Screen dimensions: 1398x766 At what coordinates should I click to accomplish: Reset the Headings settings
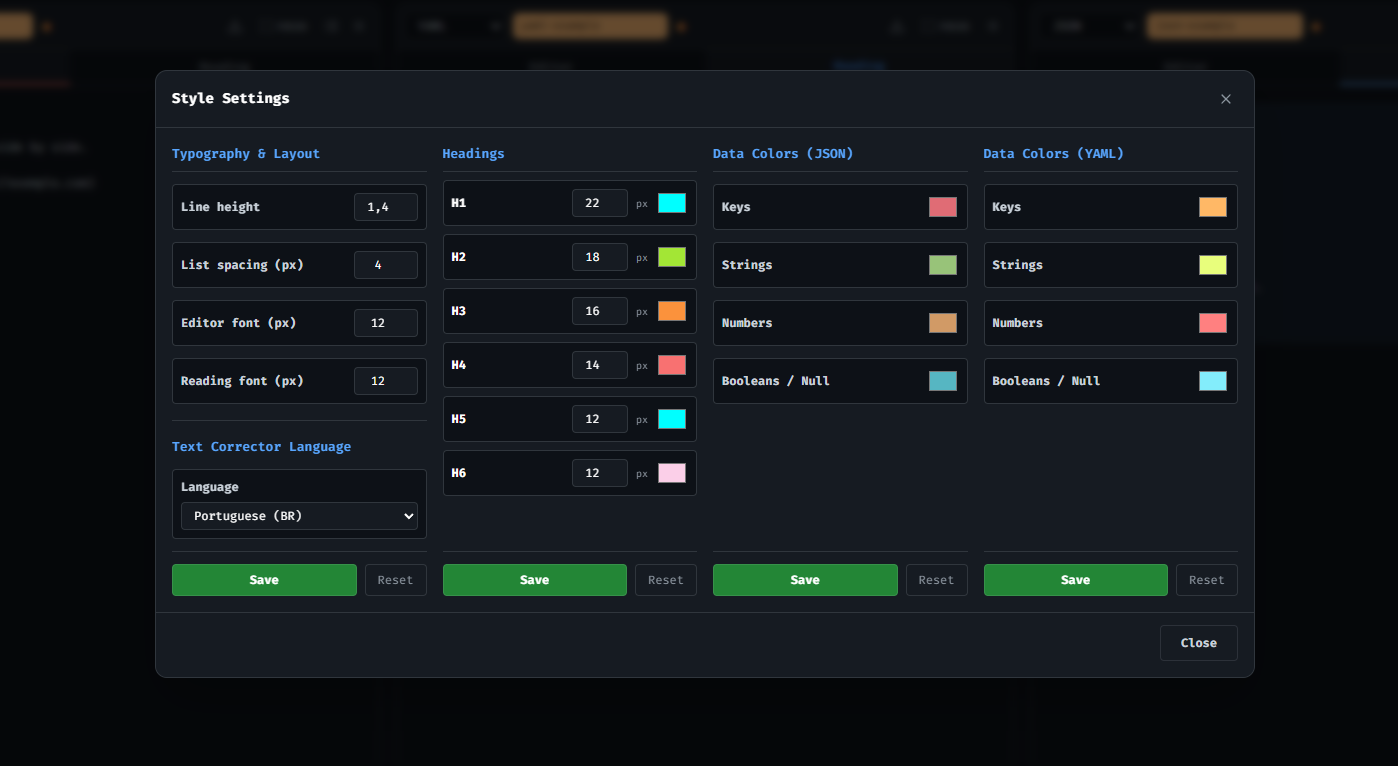[x=665, y=580]
